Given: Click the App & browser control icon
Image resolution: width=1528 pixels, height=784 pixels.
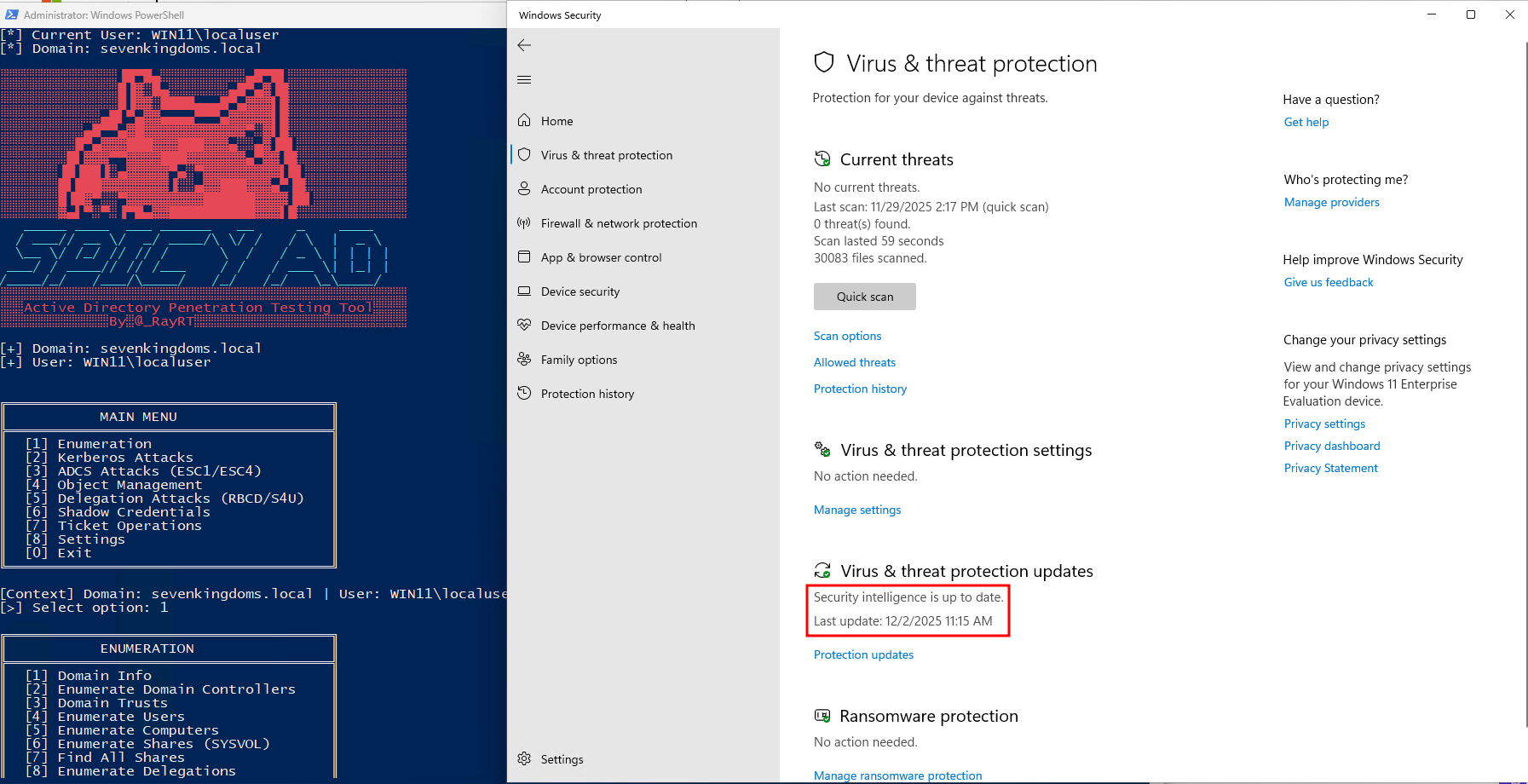Looking at the screenshot, I should pos(524,257).
